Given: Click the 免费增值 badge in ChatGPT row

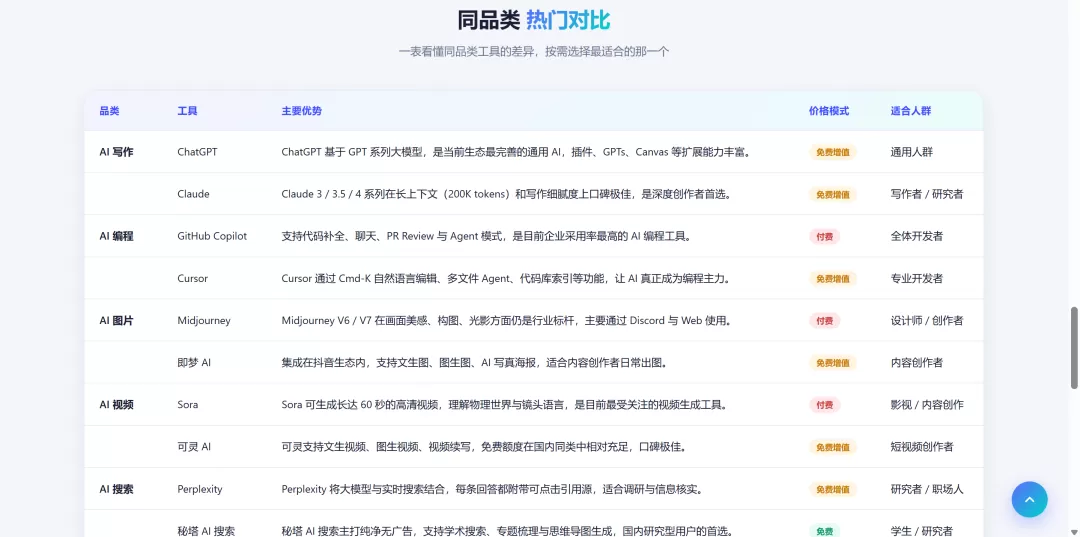Looking at the screenshot, I should click(833, 152).
